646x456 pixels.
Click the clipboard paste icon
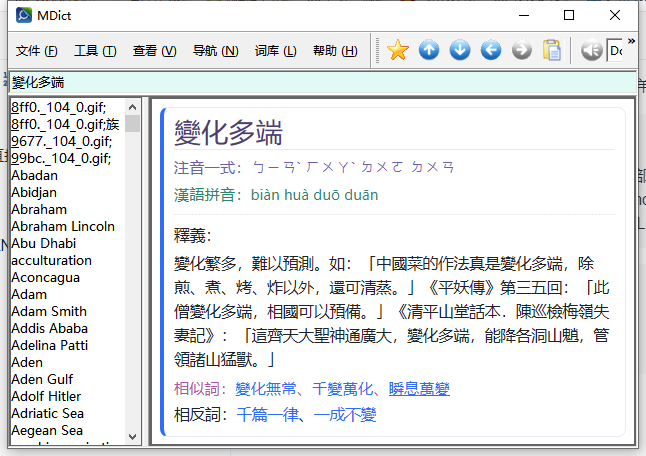(x=552, y=50)
